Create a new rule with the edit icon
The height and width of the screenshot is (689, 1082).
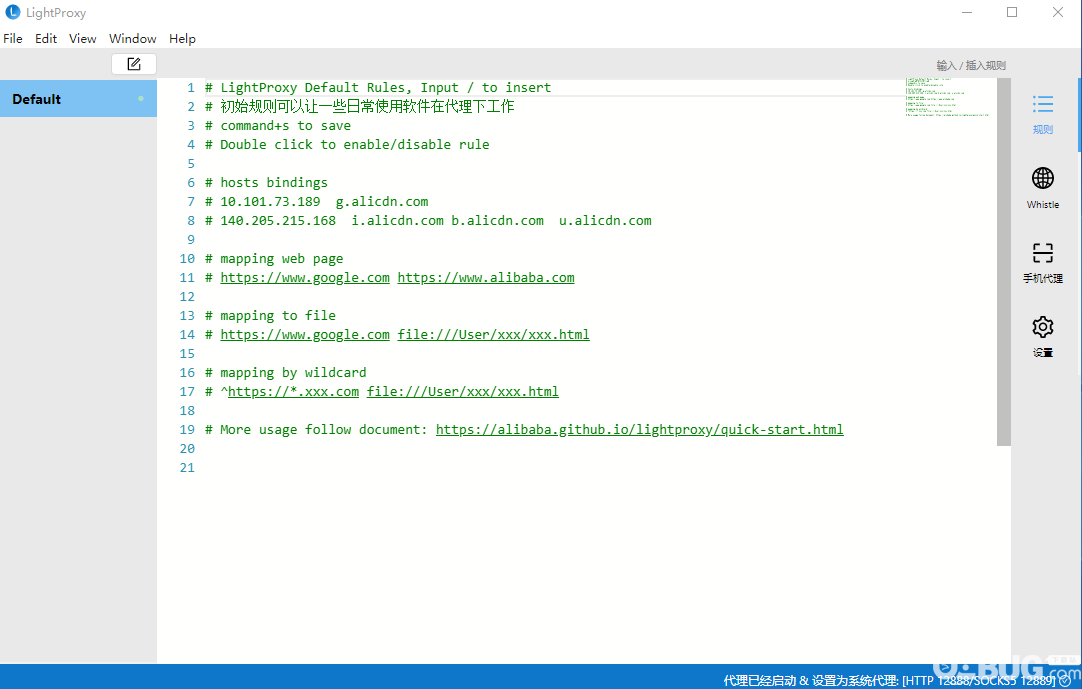[134, 64]
